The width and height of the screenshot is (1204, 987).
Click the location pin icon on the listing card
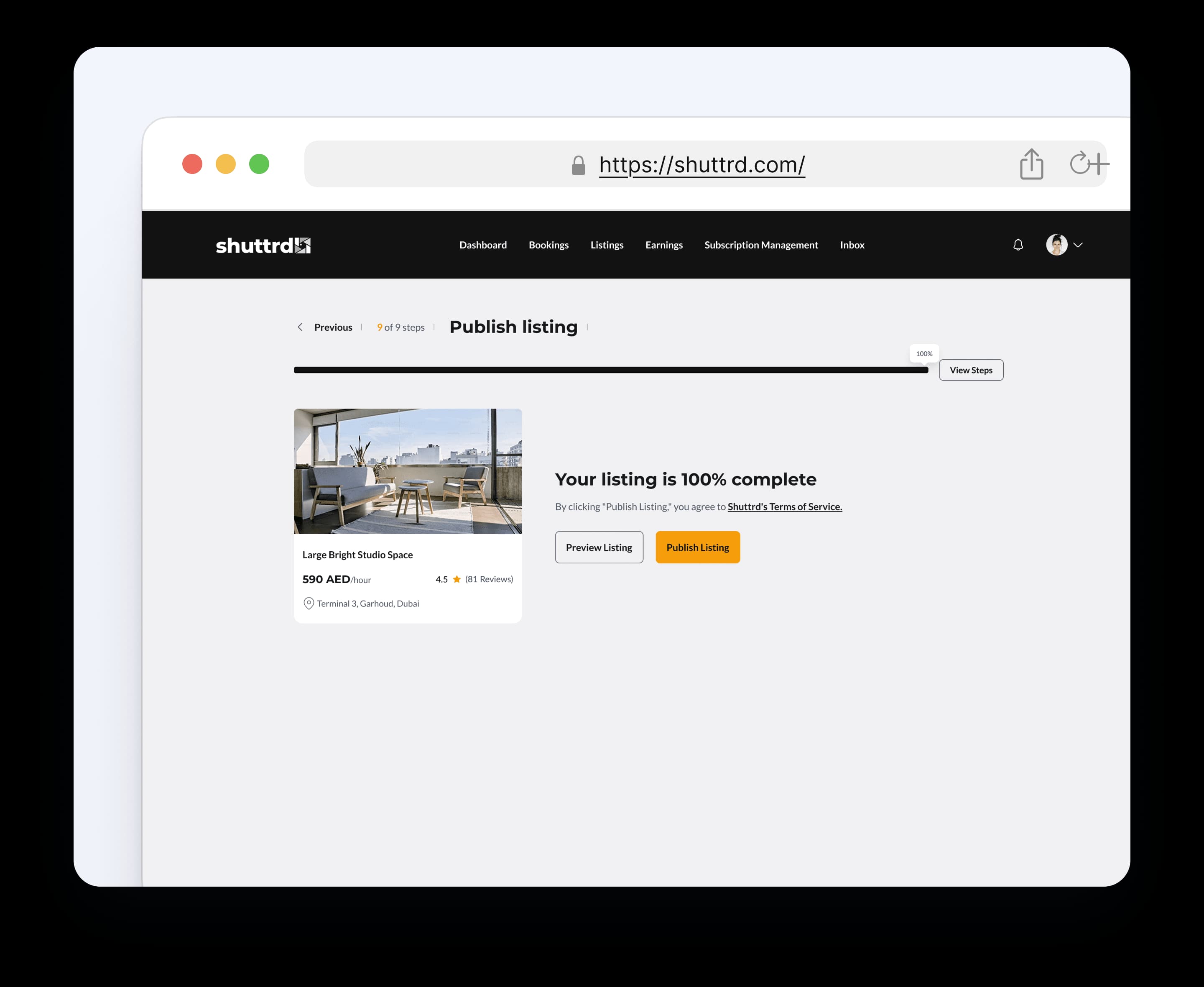coord(309,603)
